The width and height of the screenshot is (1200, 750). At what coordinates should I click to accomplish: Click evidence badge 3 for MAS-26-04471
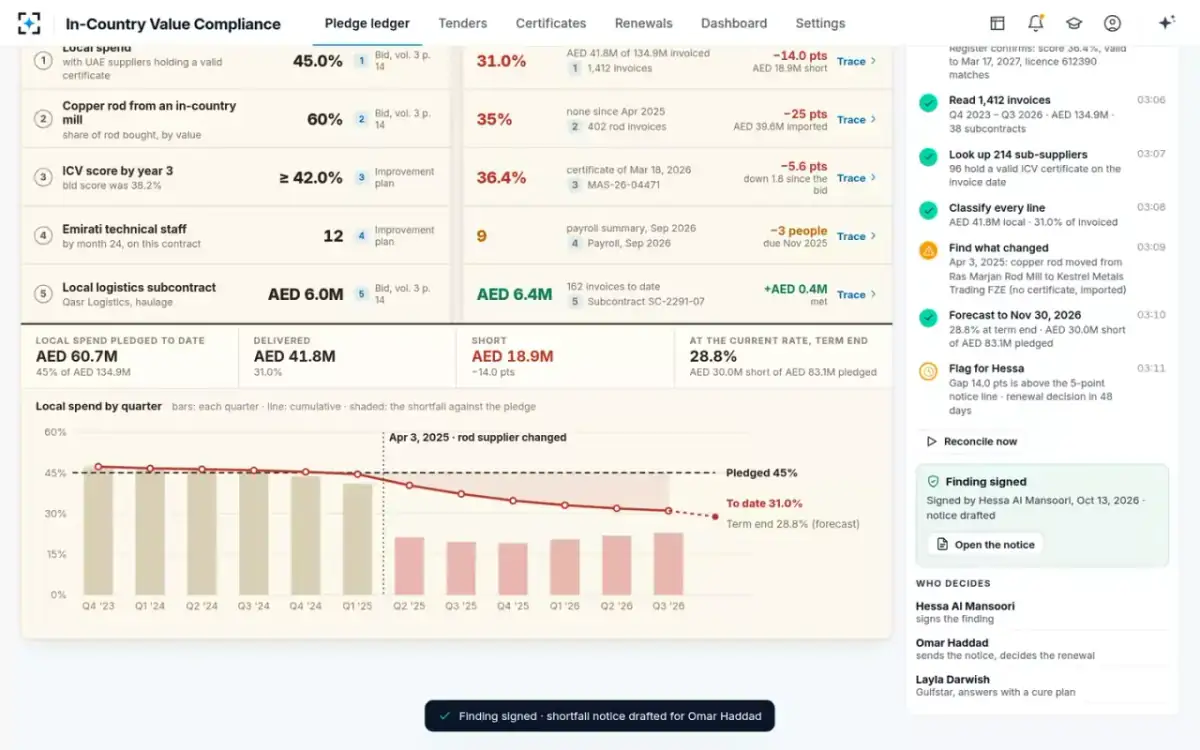(575, 185)
